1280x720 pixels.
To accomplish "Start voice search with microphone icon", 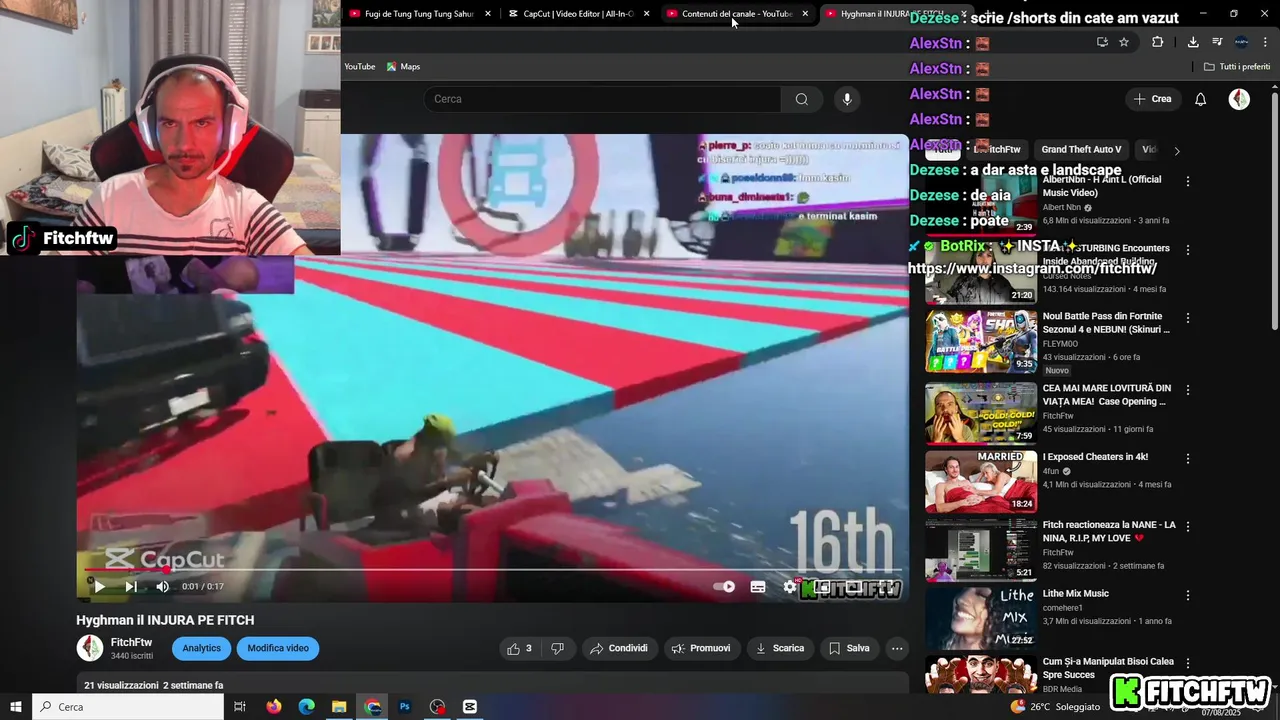I will [x=847, y=99].
